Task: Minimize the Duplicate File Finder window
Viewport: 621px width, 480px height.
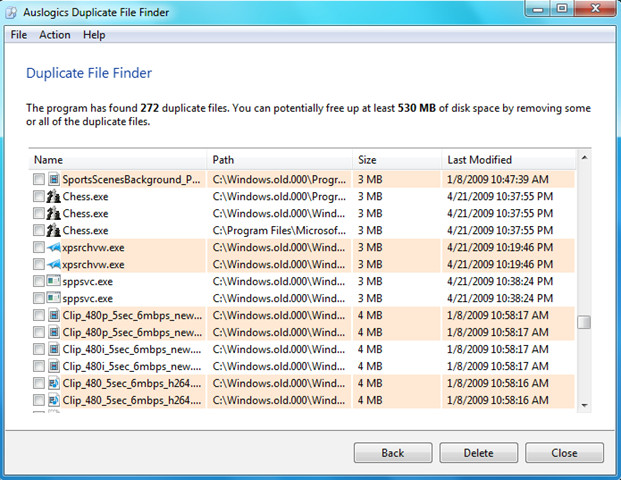Action: 538,9
